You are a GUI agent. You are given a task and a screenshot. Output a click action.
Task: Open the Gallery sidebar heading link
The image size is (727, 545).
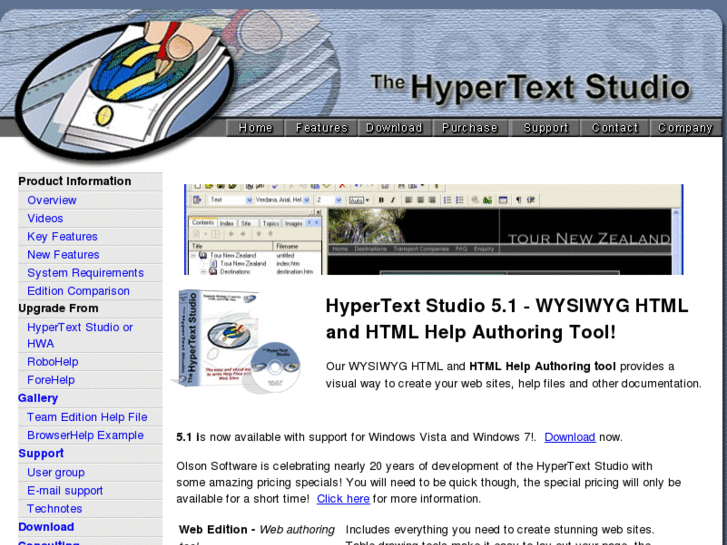[38, 398]
